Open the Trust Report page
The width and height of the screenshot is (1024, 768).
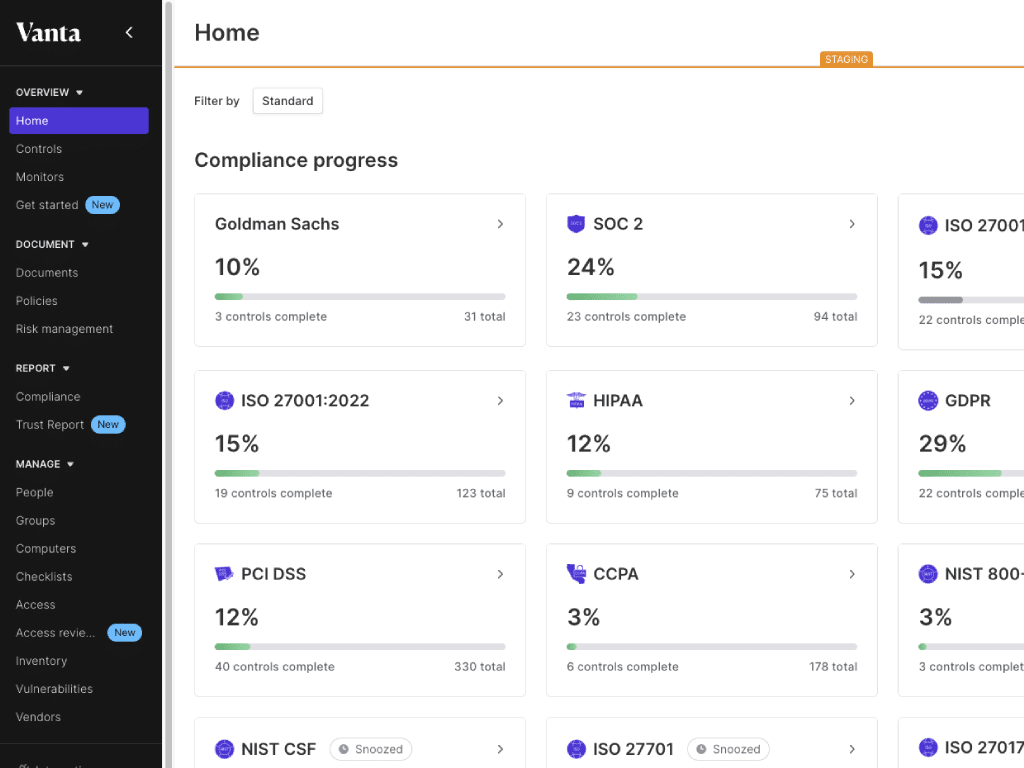(49, 424)
